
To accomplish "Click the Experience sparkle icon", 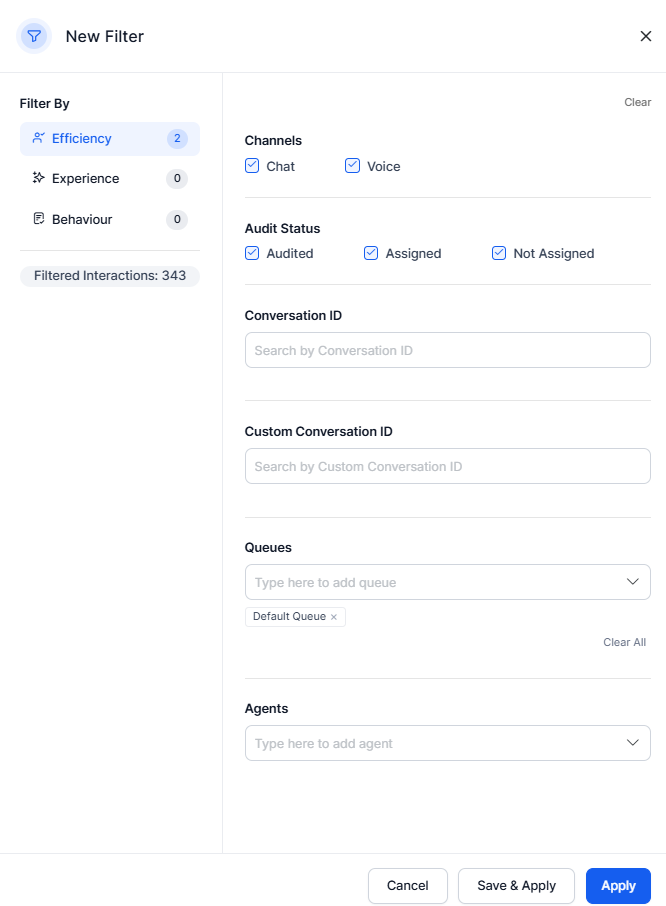I will (x=38, y=178).
